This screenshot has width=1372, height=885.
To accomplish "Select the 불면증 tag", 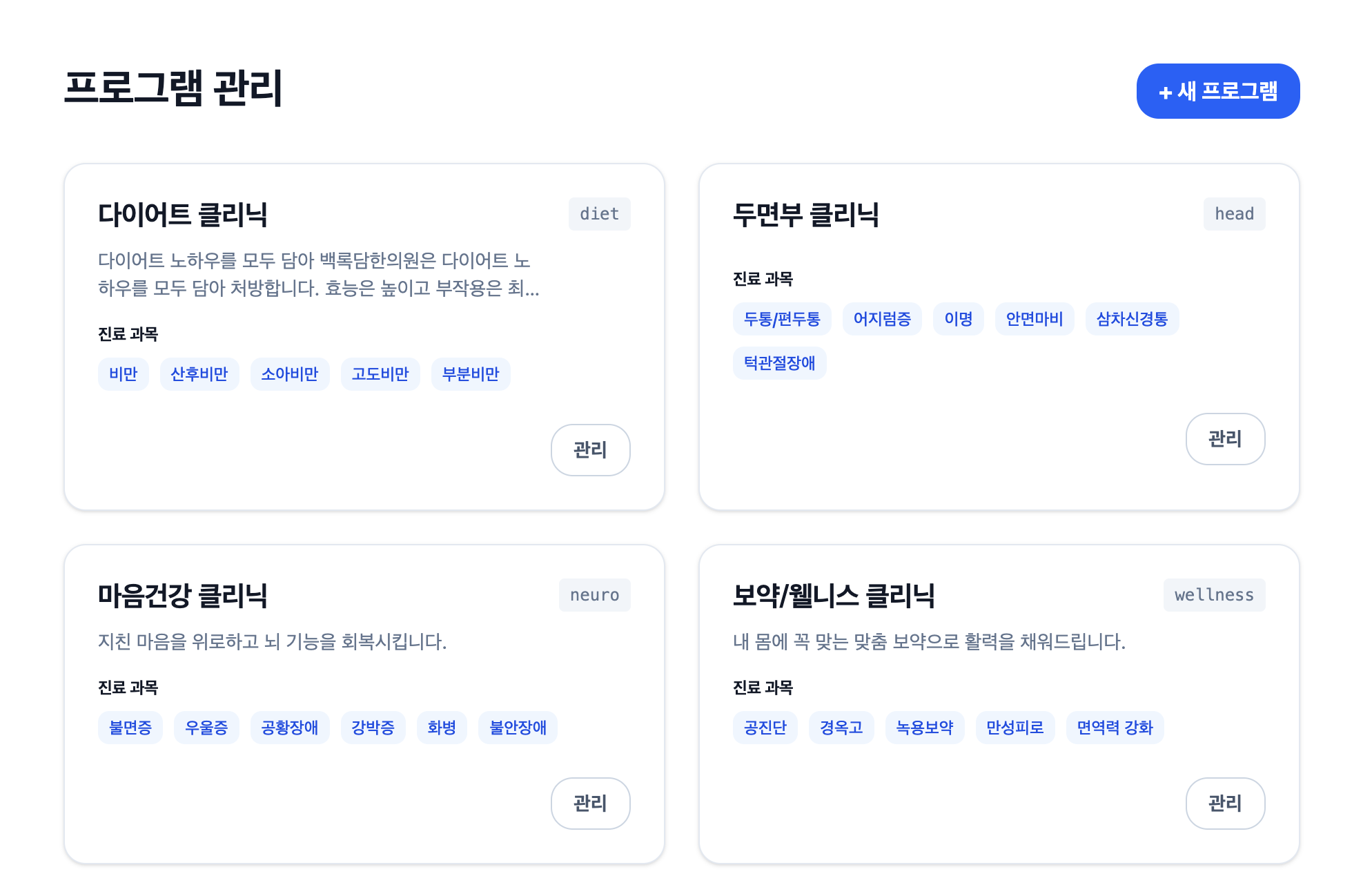I will pyautogui.click(x=130, y=728).
